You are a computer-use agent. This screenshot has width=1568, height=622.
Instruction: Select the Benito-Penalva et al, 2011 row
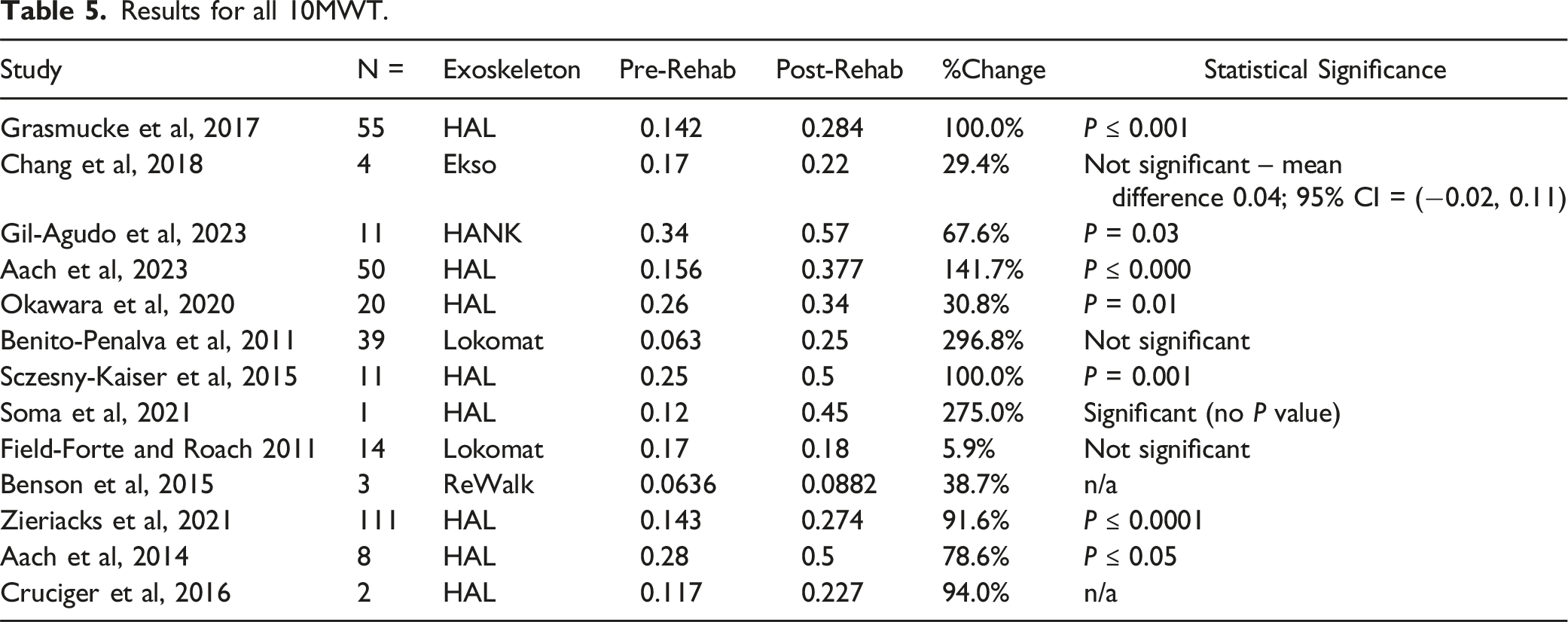click(783, 340)
